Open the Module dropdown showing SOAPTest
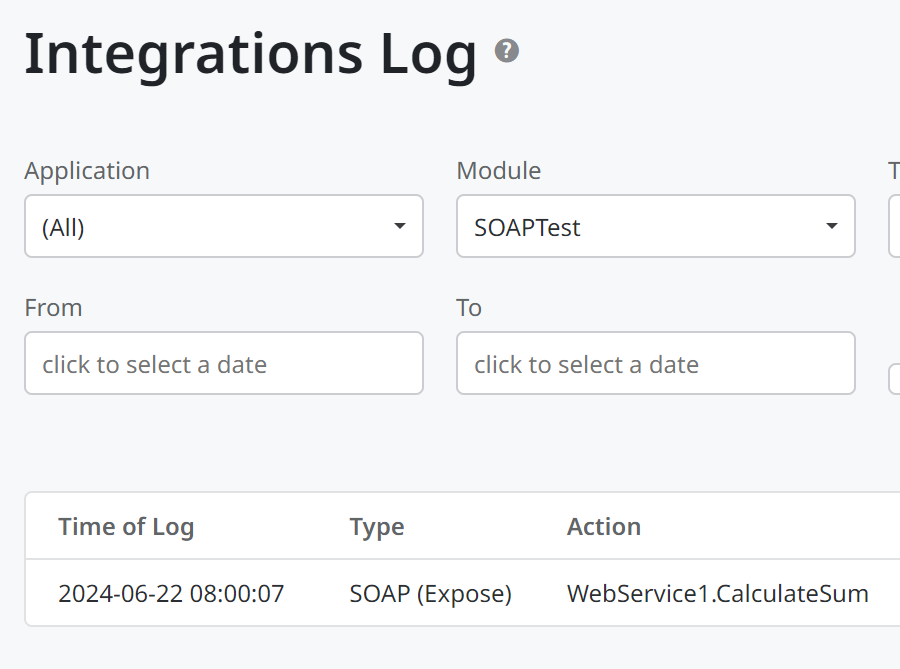900x669 pixels. (656, 226)
